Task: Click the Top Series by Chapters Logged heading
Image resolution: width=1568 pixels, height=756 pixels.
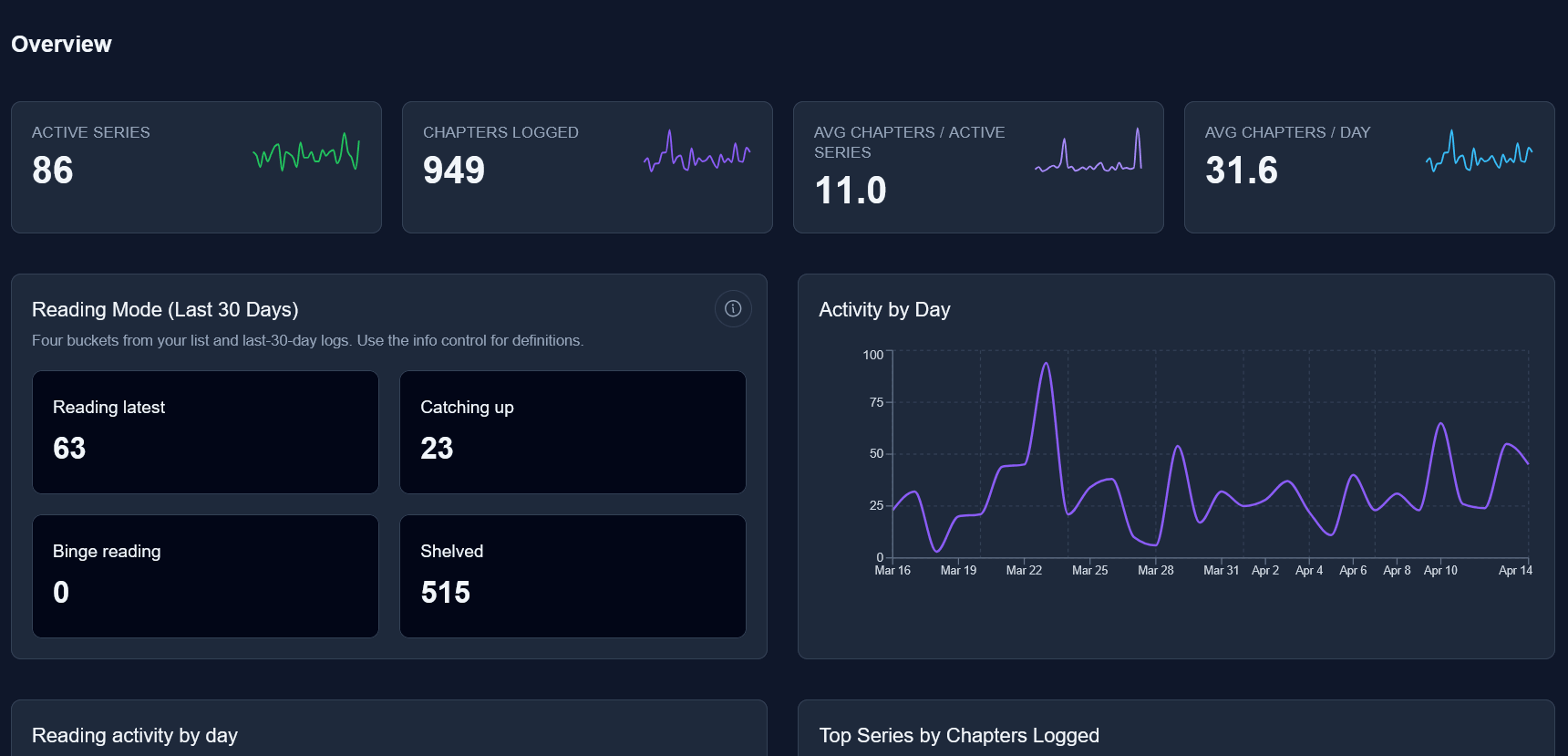Action: tap(959, 736)
